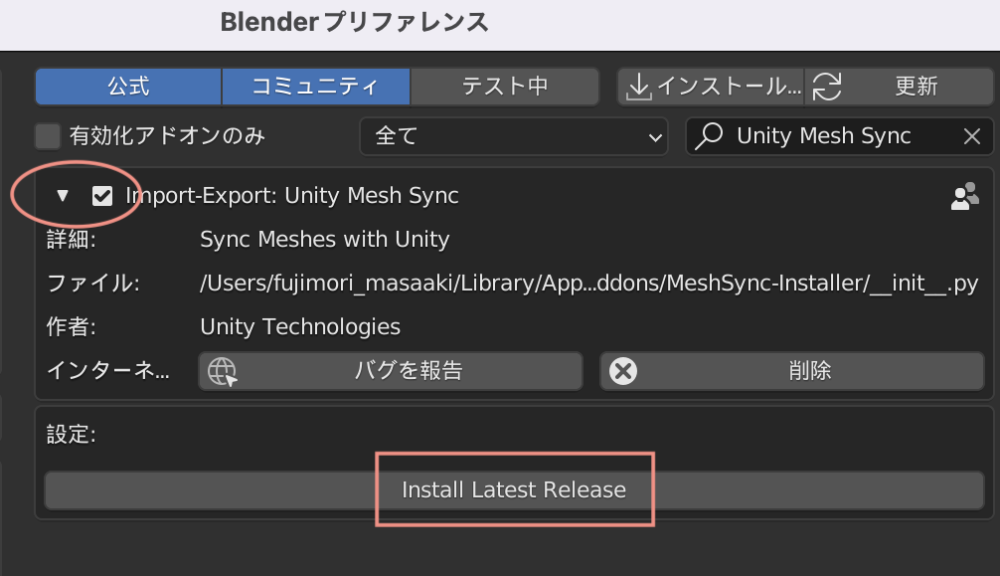Switch to the 公式 tab
The width and height of the screenshot is (1000, 576).
coord(127,86)
